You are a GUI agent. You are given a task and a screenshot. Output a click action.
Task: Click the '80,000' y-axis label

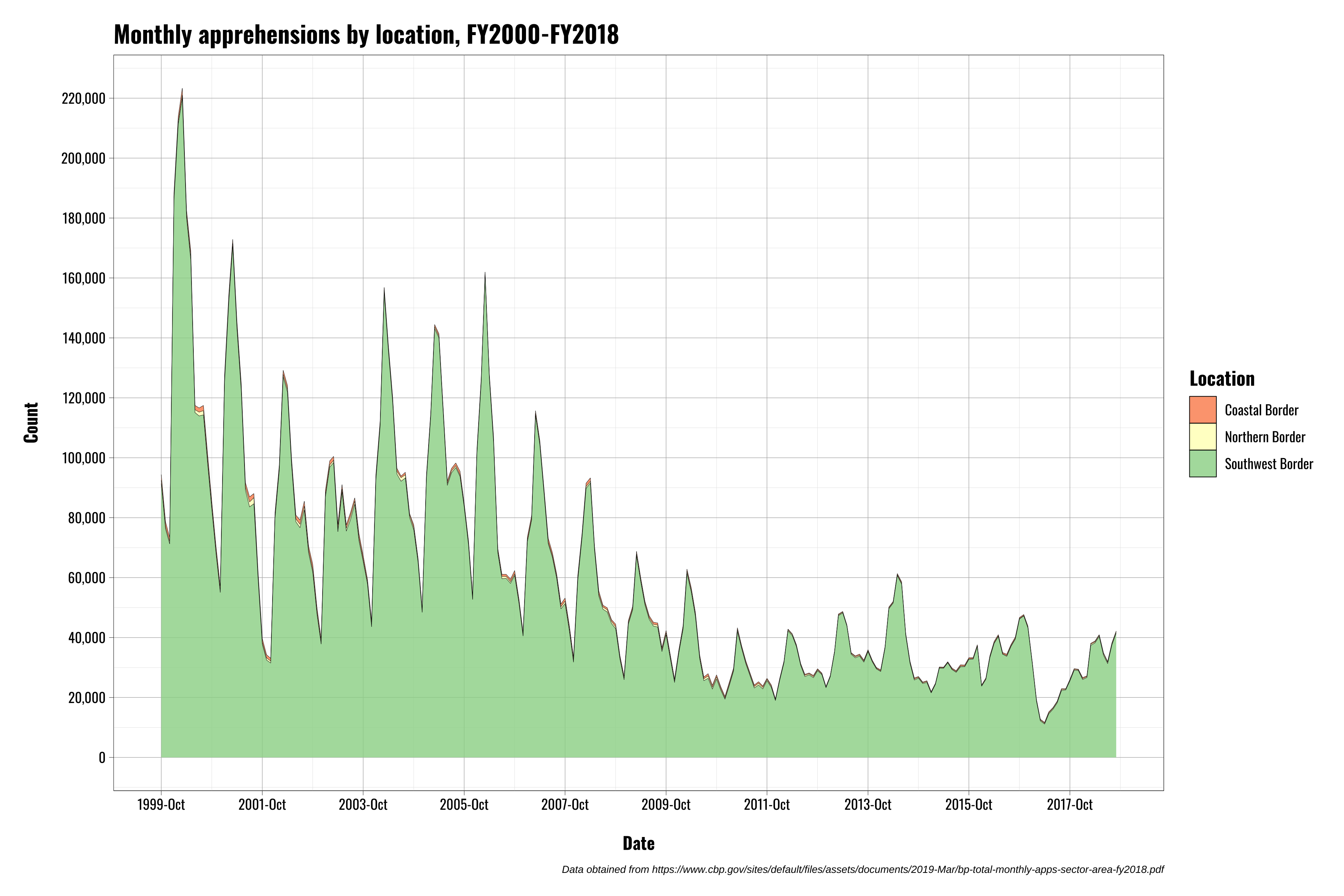click(87, 518)
